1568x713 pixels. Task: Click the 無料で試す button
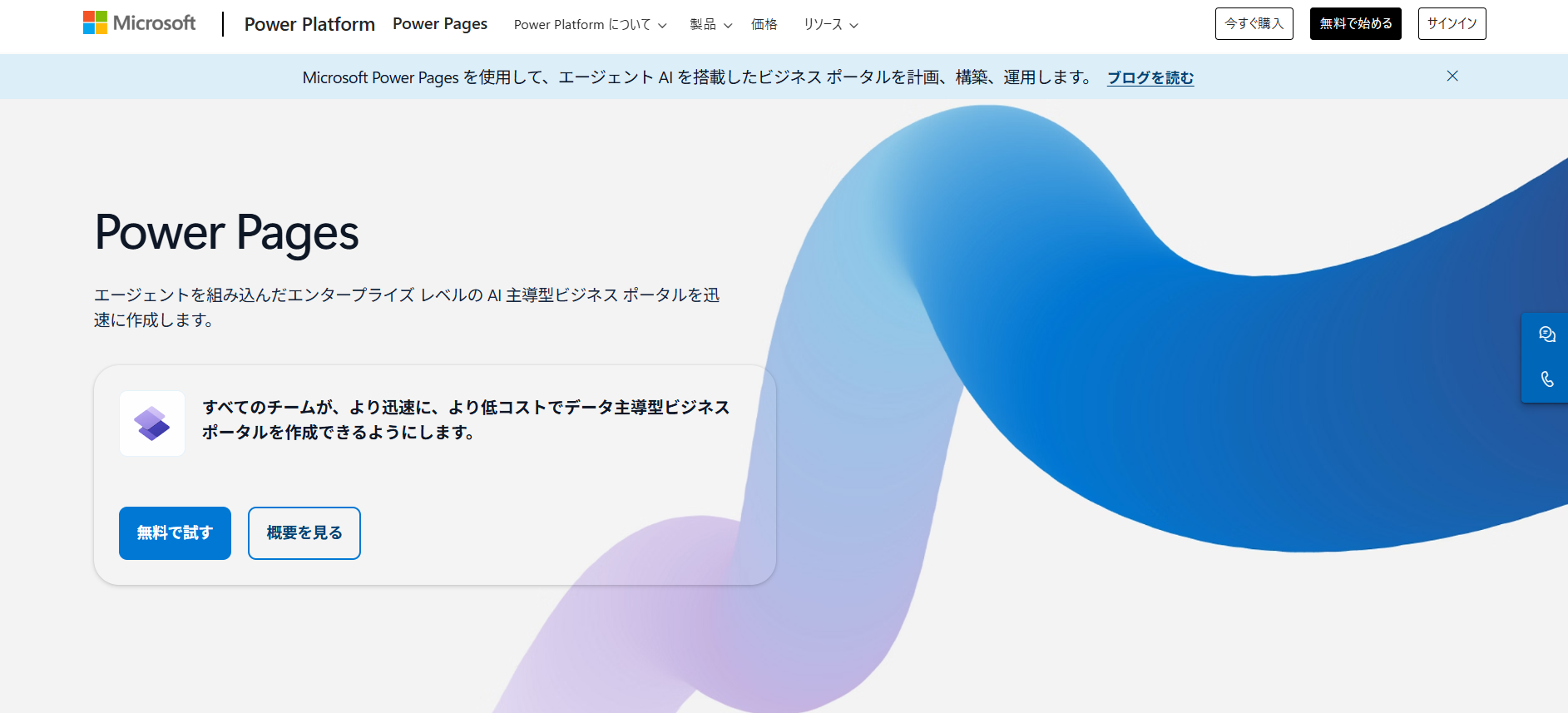[175, 533]
